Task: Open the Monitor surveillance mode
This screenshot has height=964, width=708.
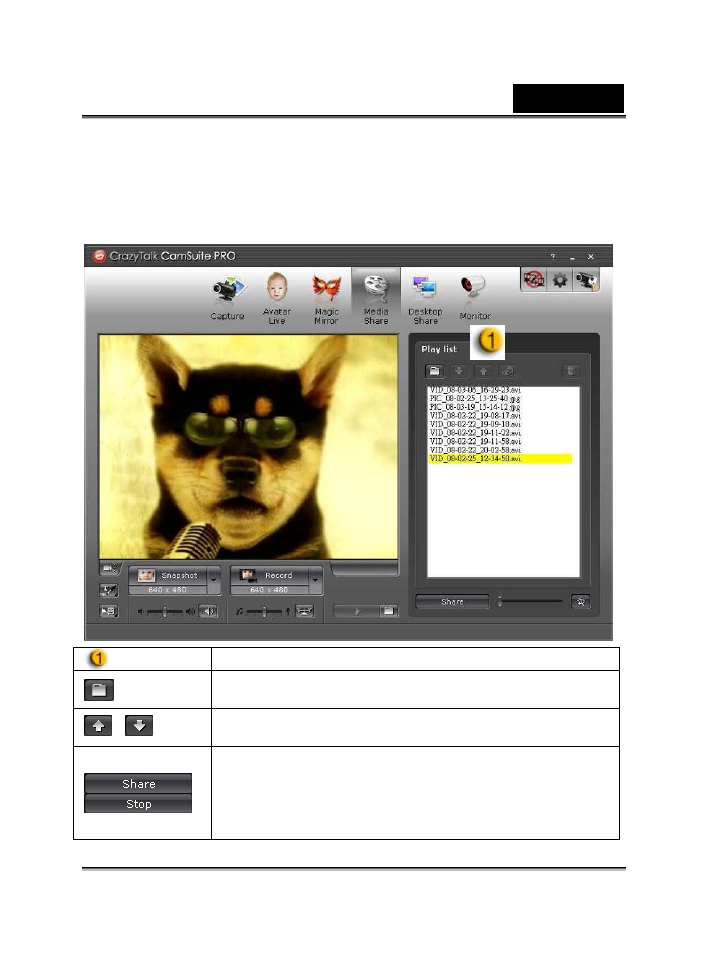Action: coord(475,297)
